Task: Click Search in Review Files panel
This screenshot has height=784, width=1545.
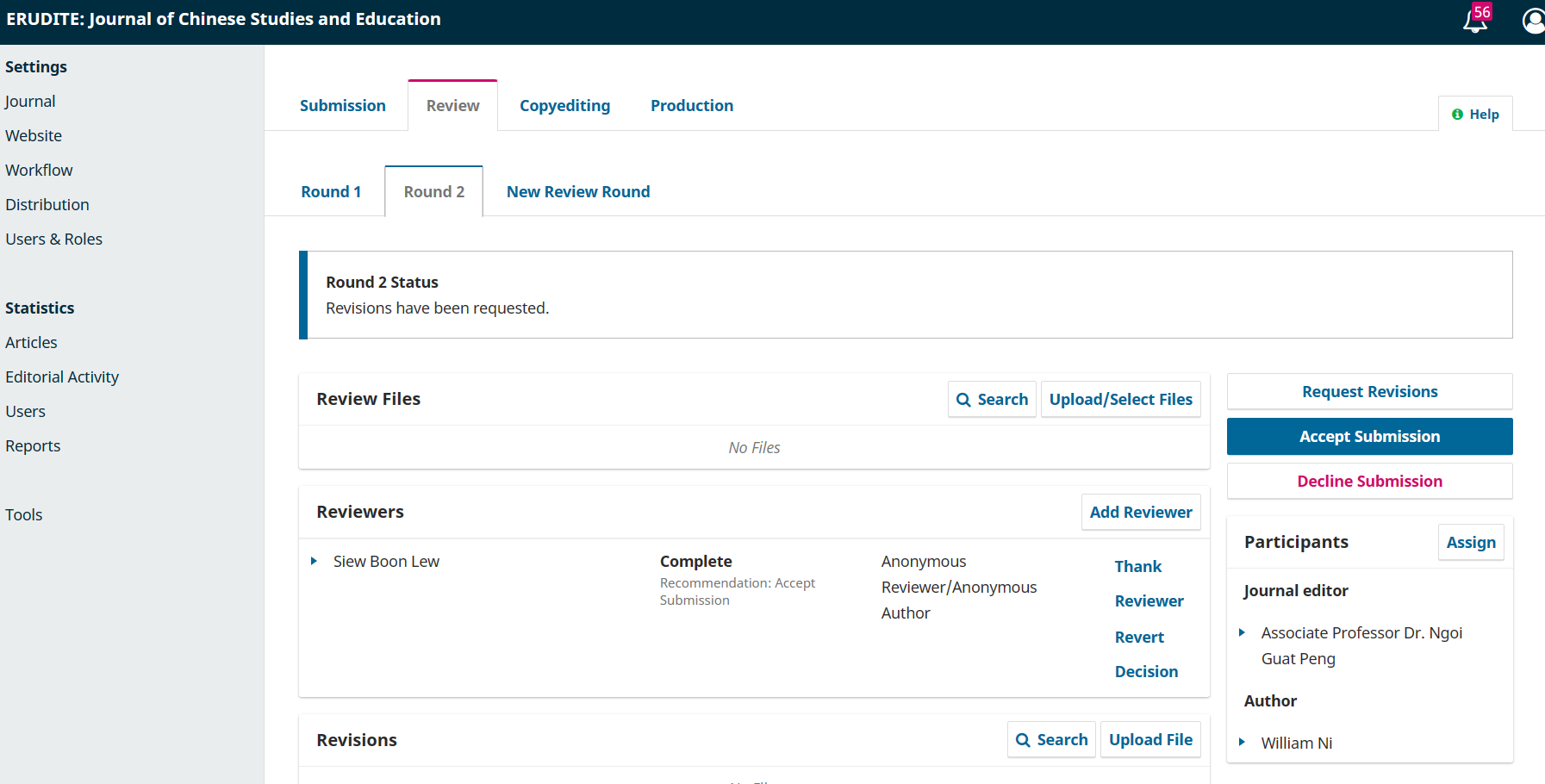Action: pos(992,400)
